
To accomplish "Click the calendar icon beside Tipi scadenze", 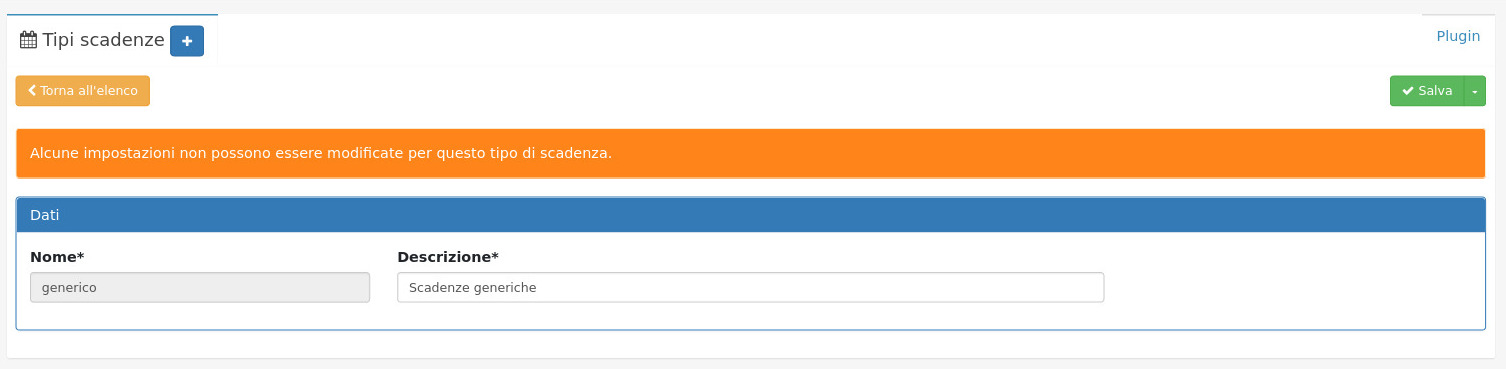I will click(29, 41).
